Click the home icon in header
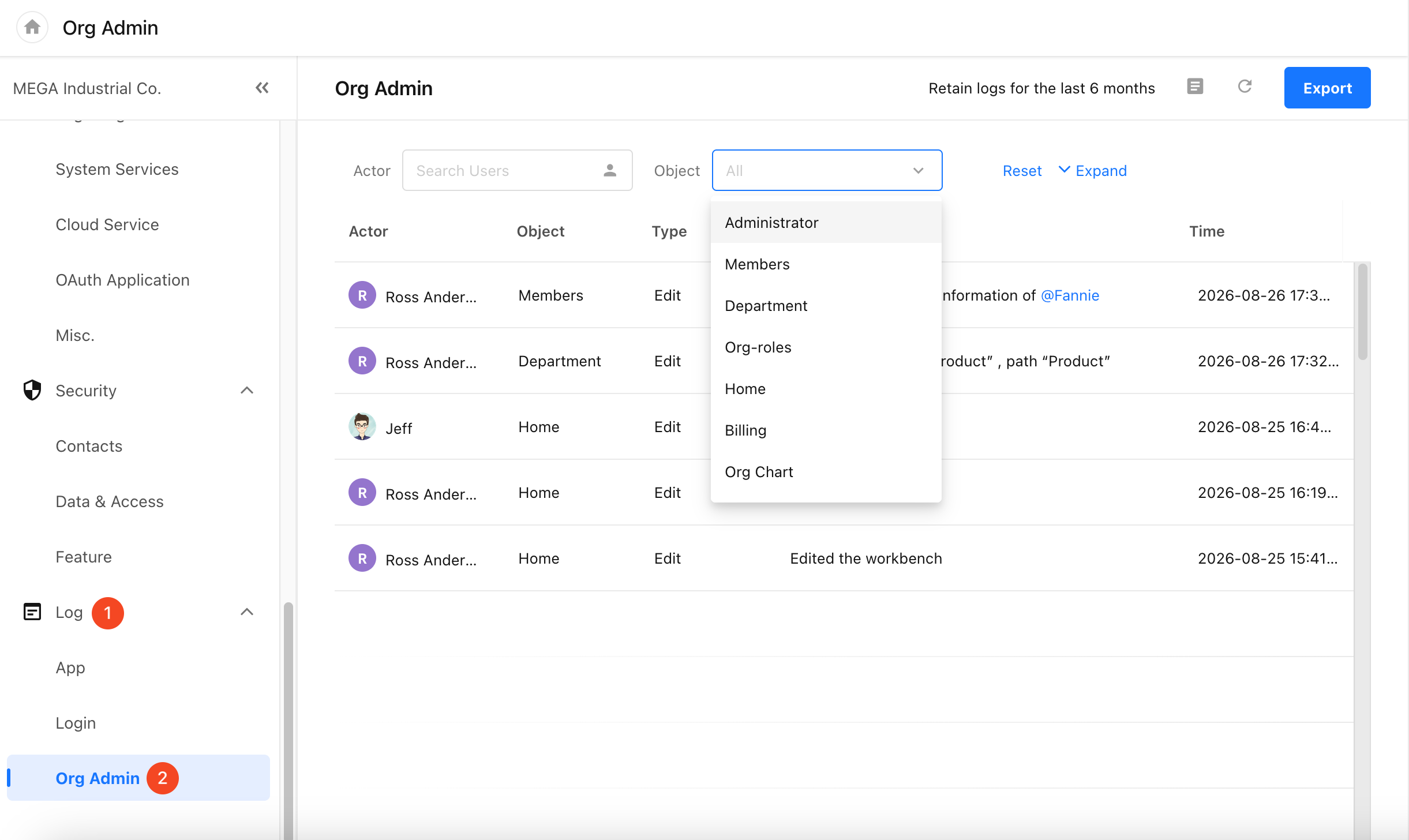The width and height of the screenshot is (1409, 840). tap(32, 27)
